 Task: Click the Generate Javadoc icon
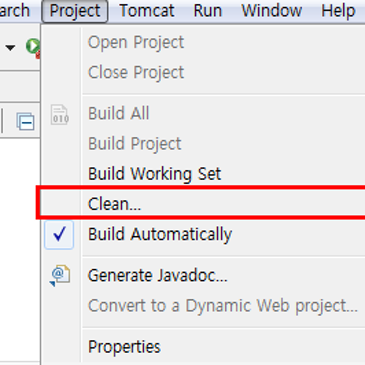tap(60, 275)
